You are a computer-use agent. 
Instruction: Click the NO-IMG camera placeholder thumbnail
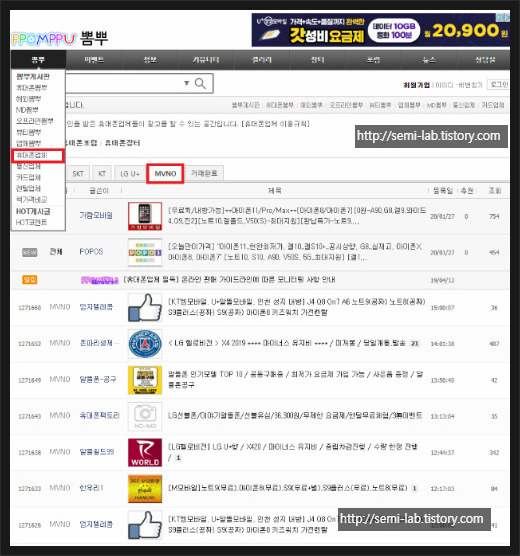pos(145,416)
